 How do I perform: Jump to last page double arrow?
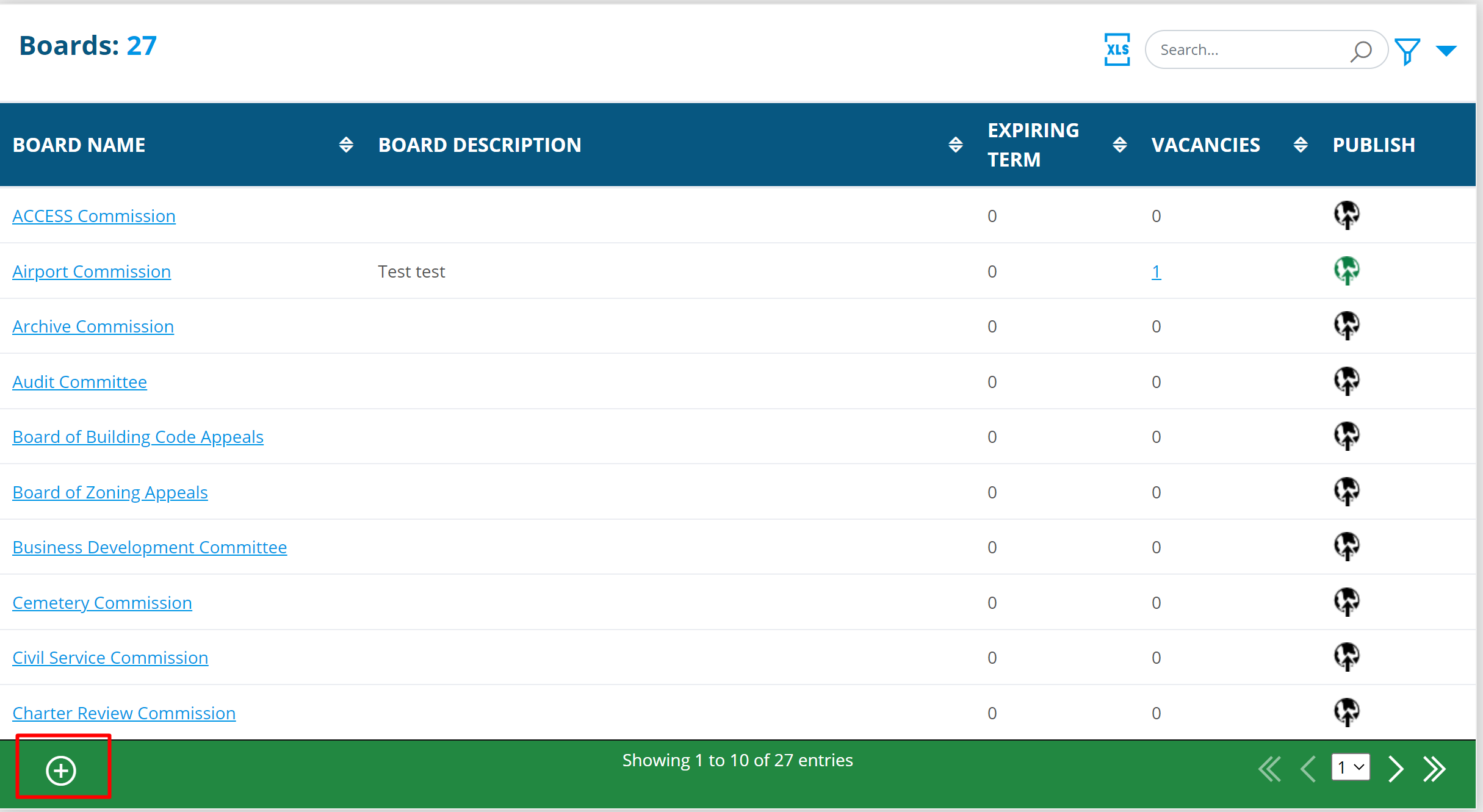point(1434,768)
